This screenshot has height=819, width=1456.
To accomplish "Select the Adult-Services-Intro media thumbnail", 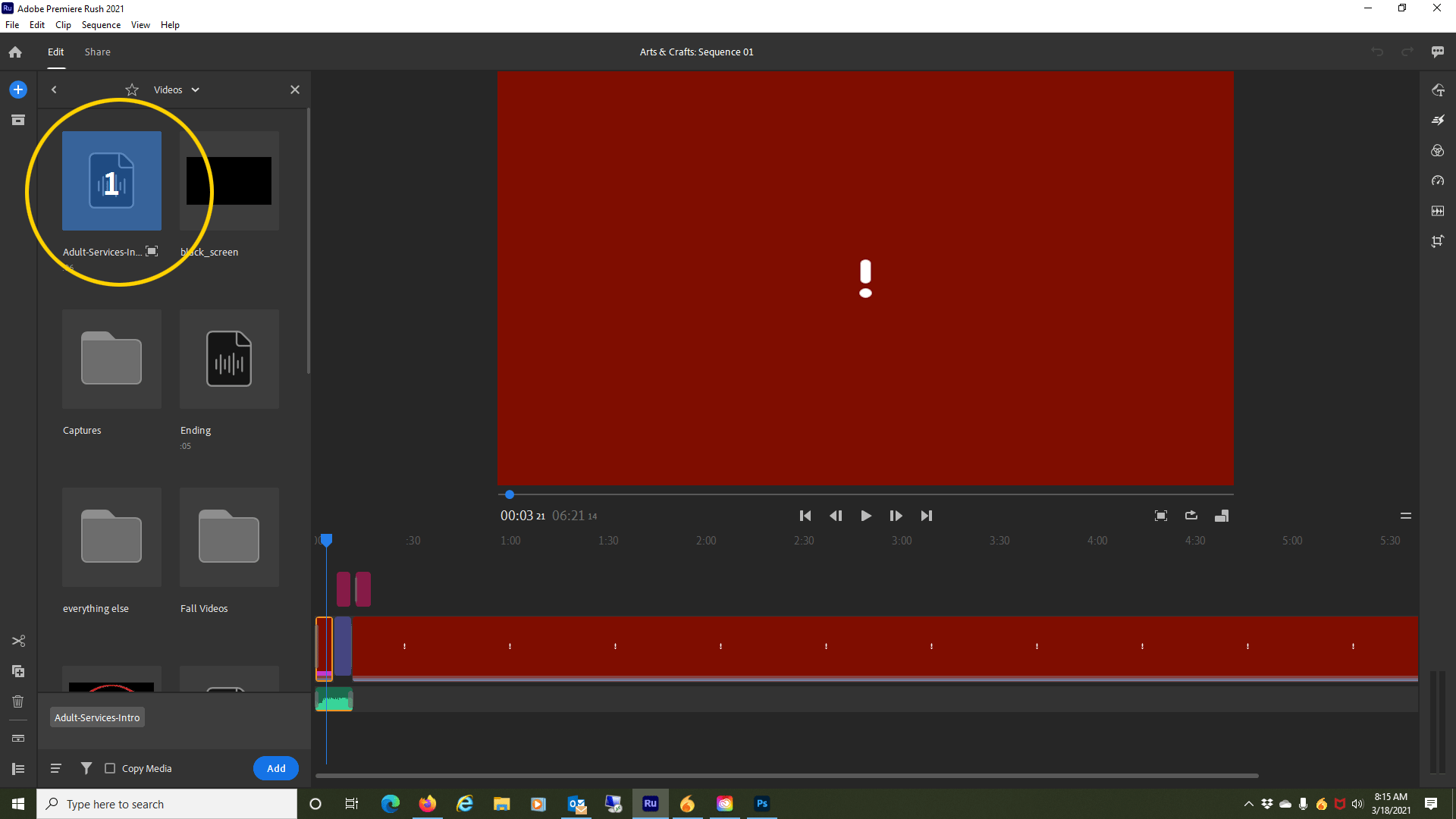I will pyautogui.click(x=111, y=180).
